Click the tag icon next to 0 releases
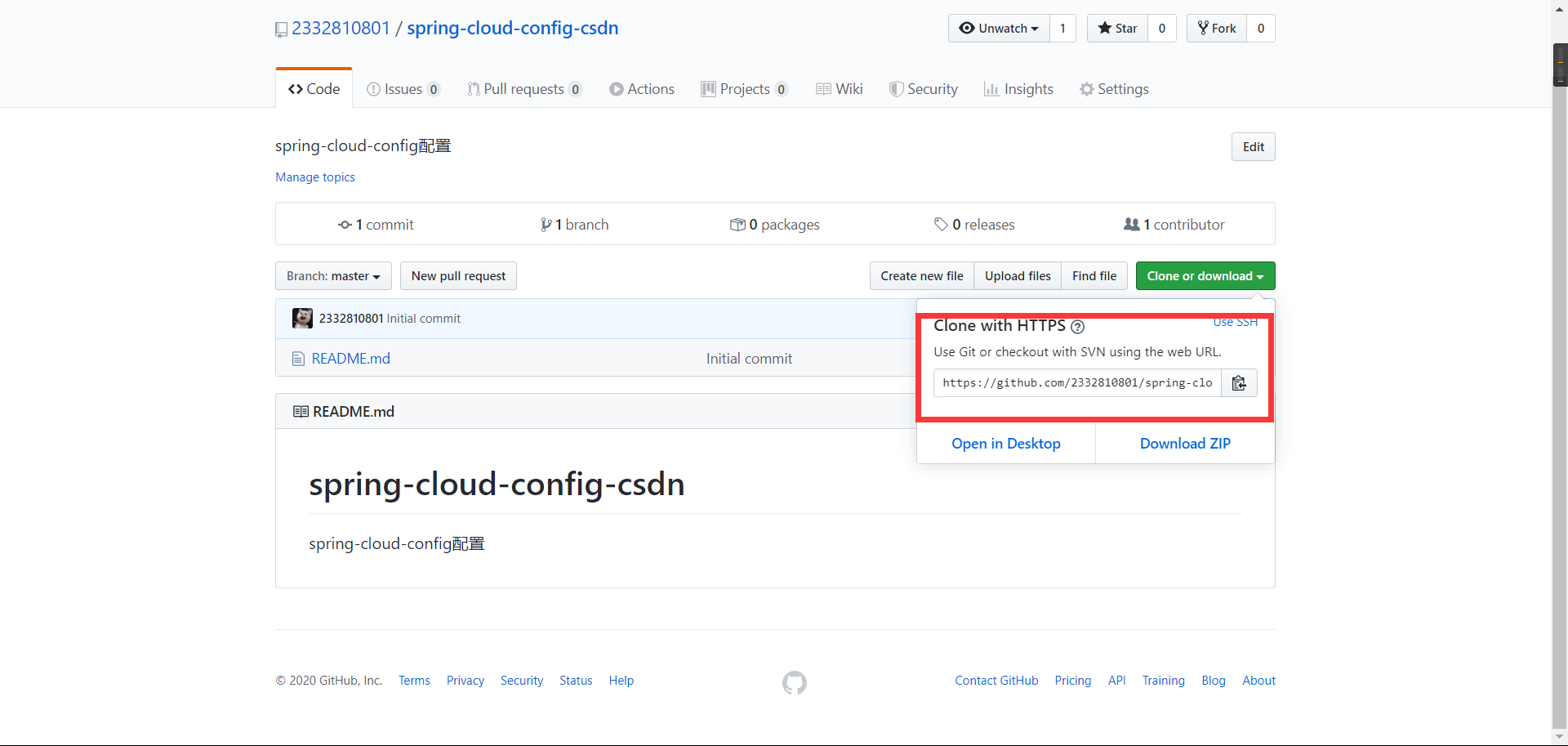 (941, 224)
